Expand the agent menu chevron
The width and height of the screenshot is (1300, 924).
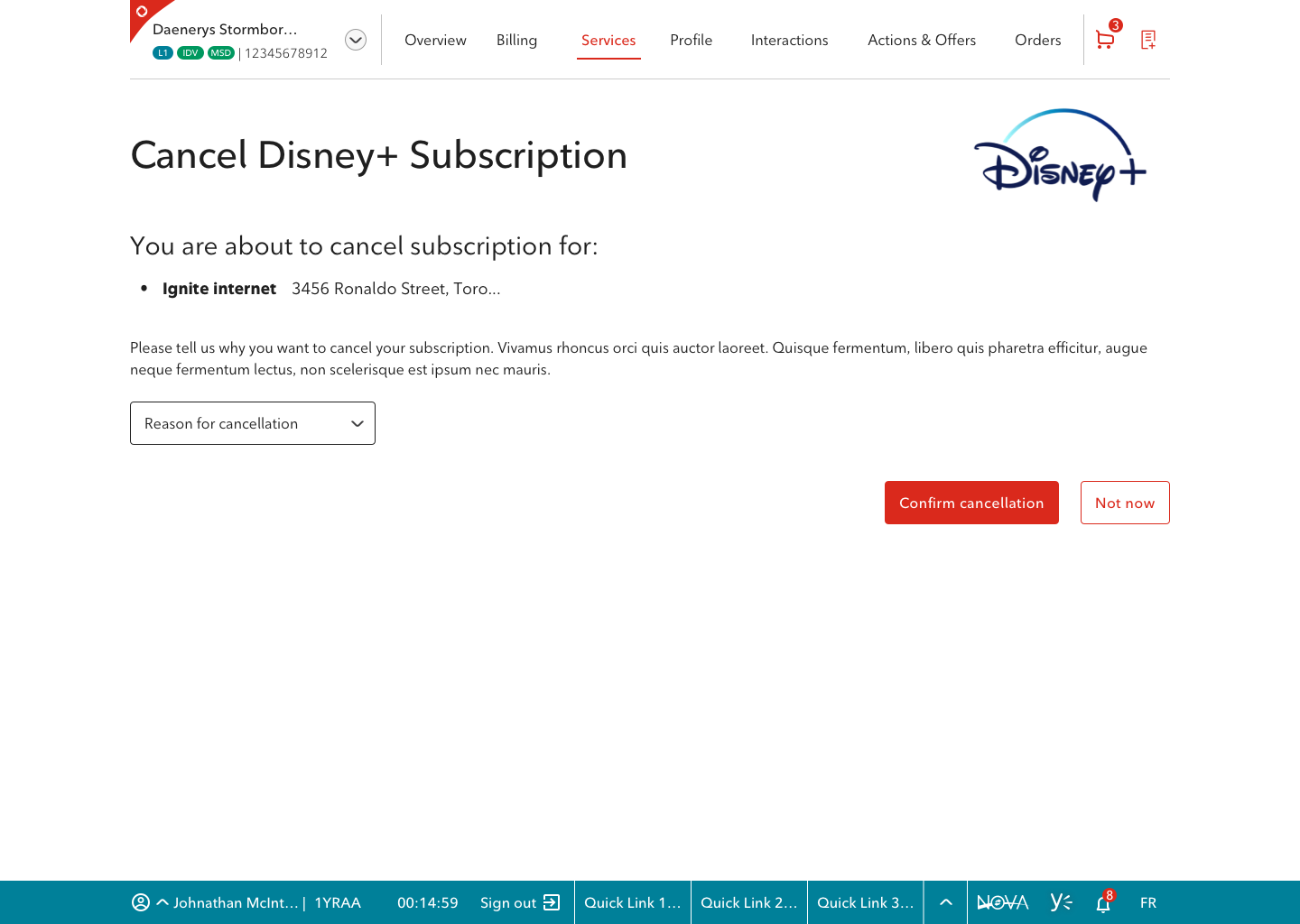pos(162,902)
